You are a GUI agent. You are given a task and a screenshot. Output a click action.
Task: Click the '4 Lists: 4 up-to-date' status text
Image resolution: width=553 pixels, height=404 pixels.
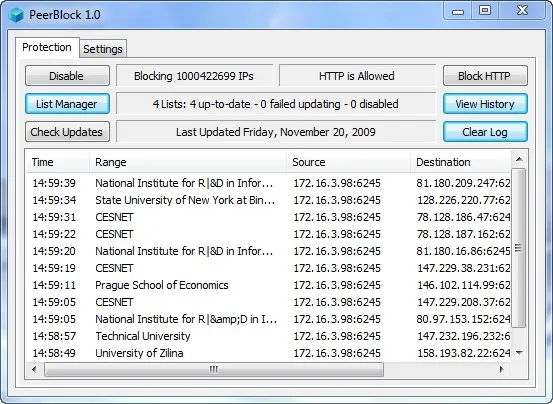pyautogui.click(x=276, y=104)
